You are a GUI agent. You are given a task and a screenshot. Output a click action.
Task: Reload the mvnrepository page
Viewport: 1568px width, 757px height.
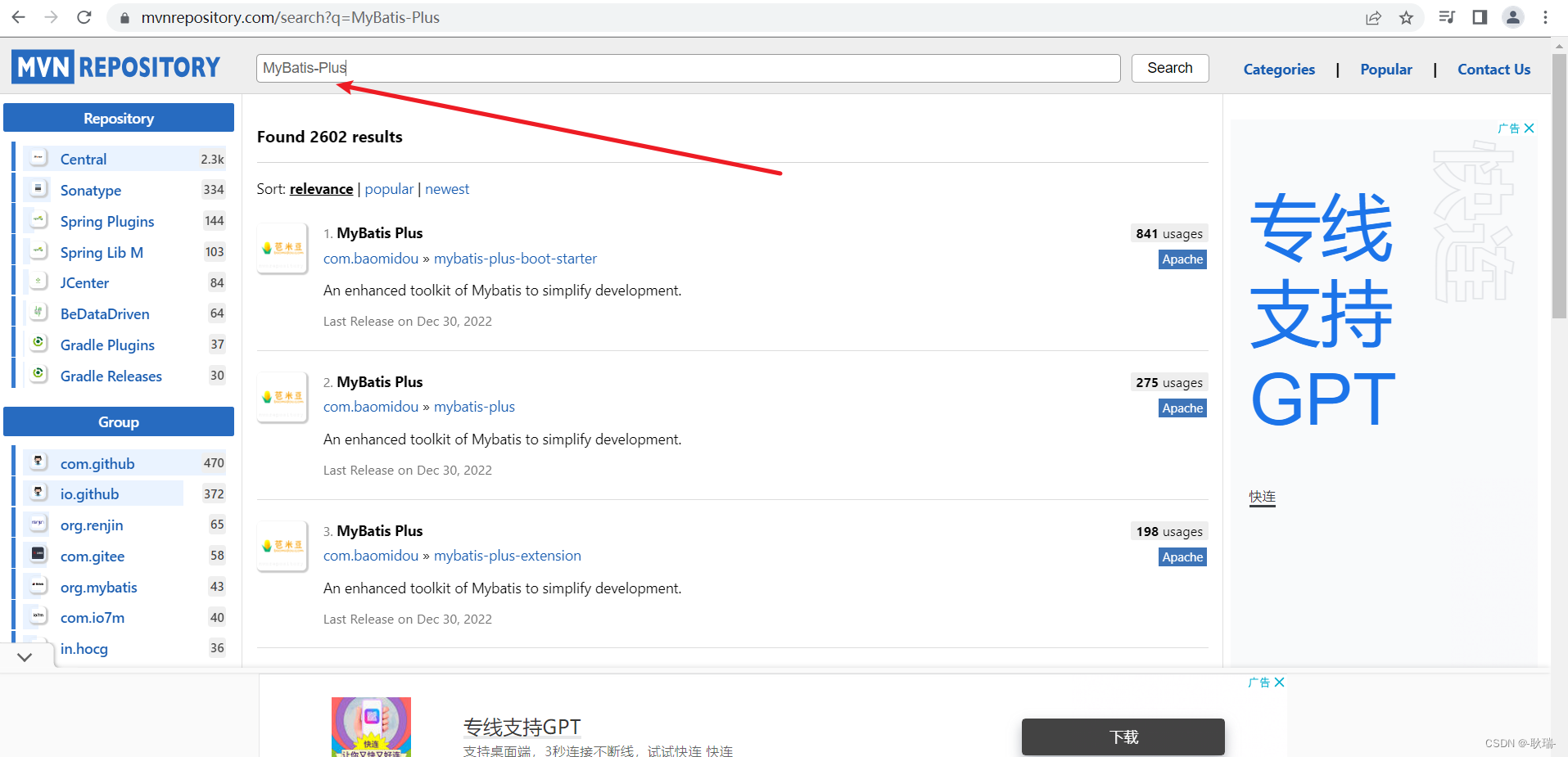(x=84, y=17)
